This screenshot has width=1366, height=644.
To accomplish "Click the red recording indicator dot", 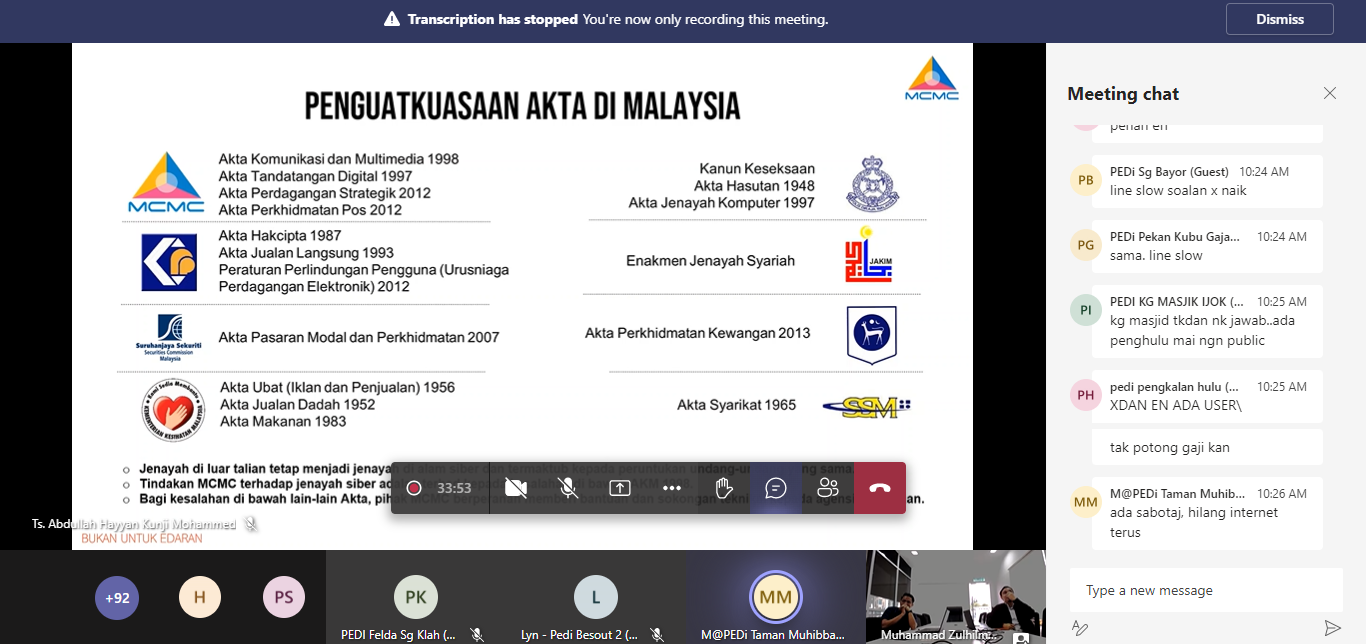I will point(414,488).
